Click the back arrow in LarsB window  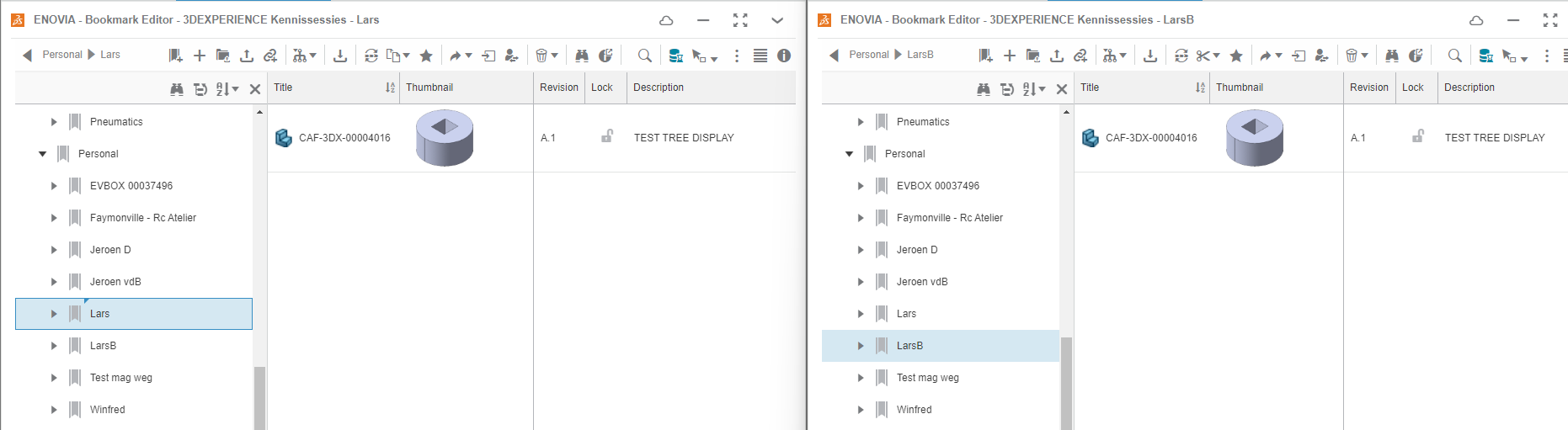pyautogui.click(x=834, y=55)
